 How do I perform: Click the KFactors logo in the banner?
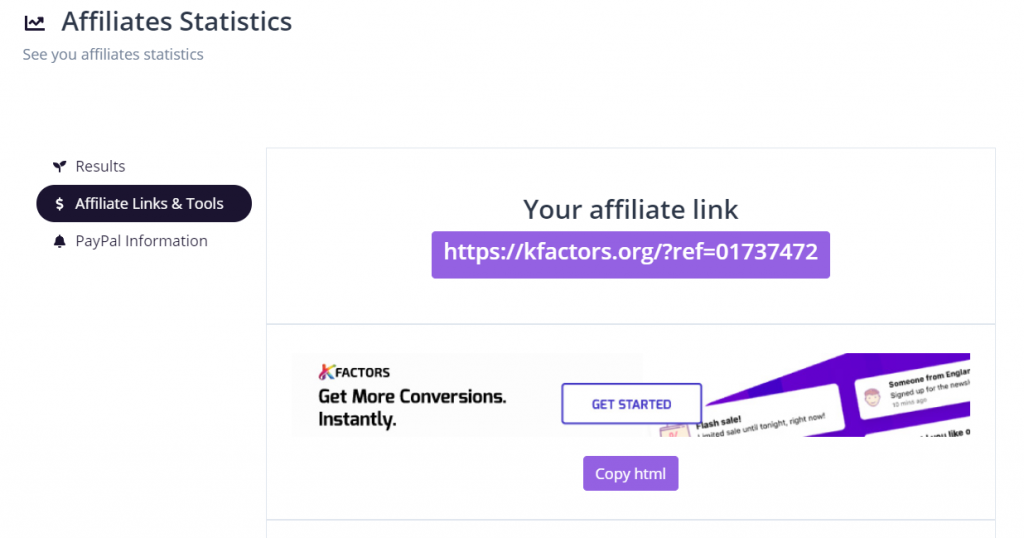[x=354, y=372]
